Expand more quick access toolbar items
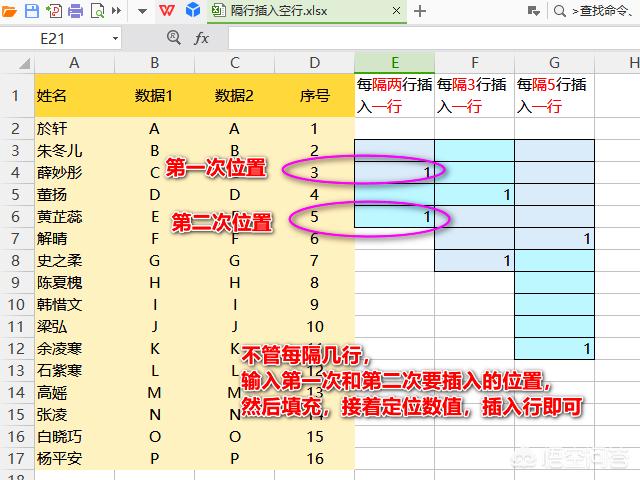Screen dimensions: 640x480 point(117,11)
